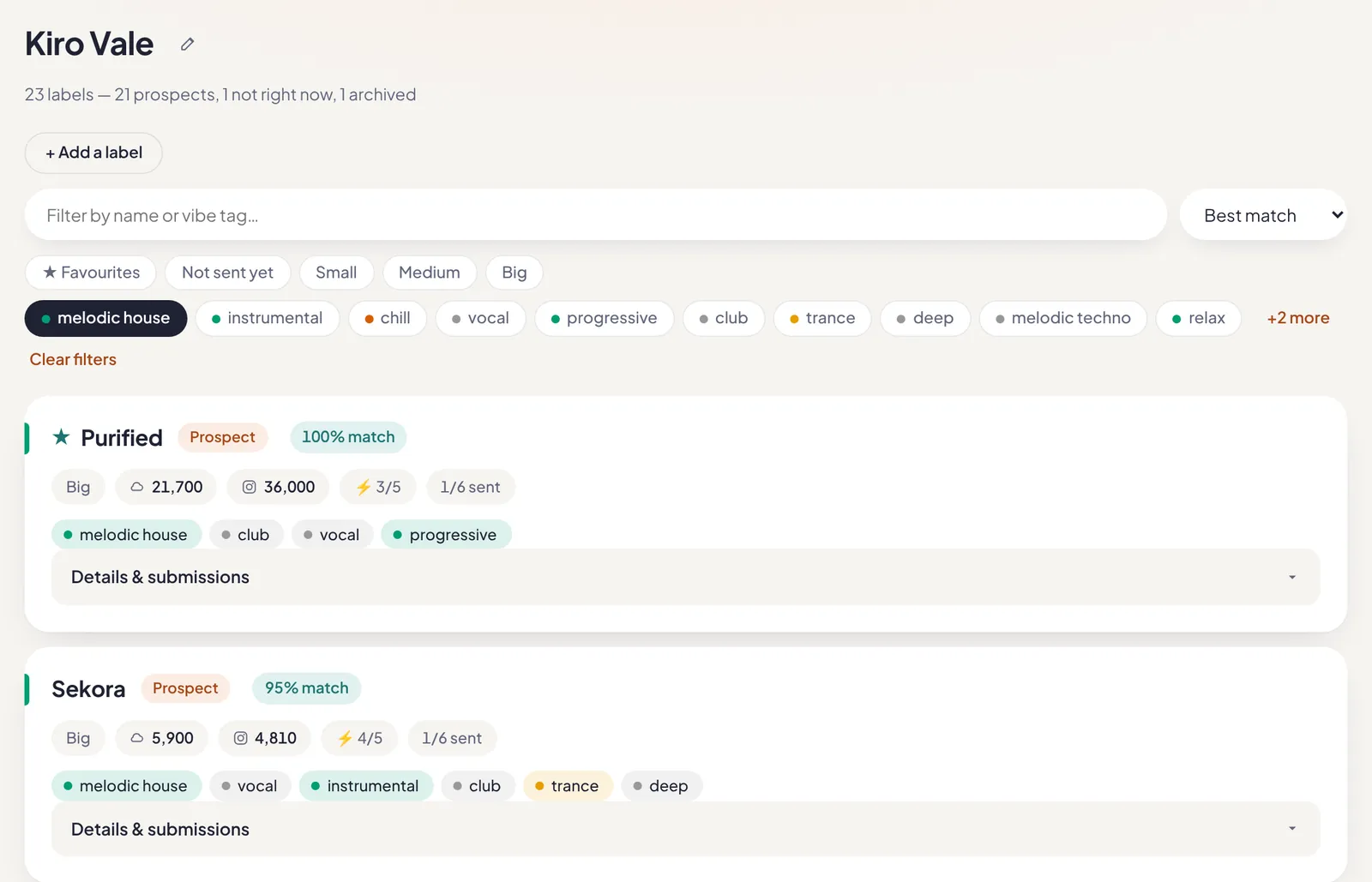Viewport: 1372px width, 882px height.
Task: Click the progressive tag on Purified's card
Action: [x=446, y=535]
